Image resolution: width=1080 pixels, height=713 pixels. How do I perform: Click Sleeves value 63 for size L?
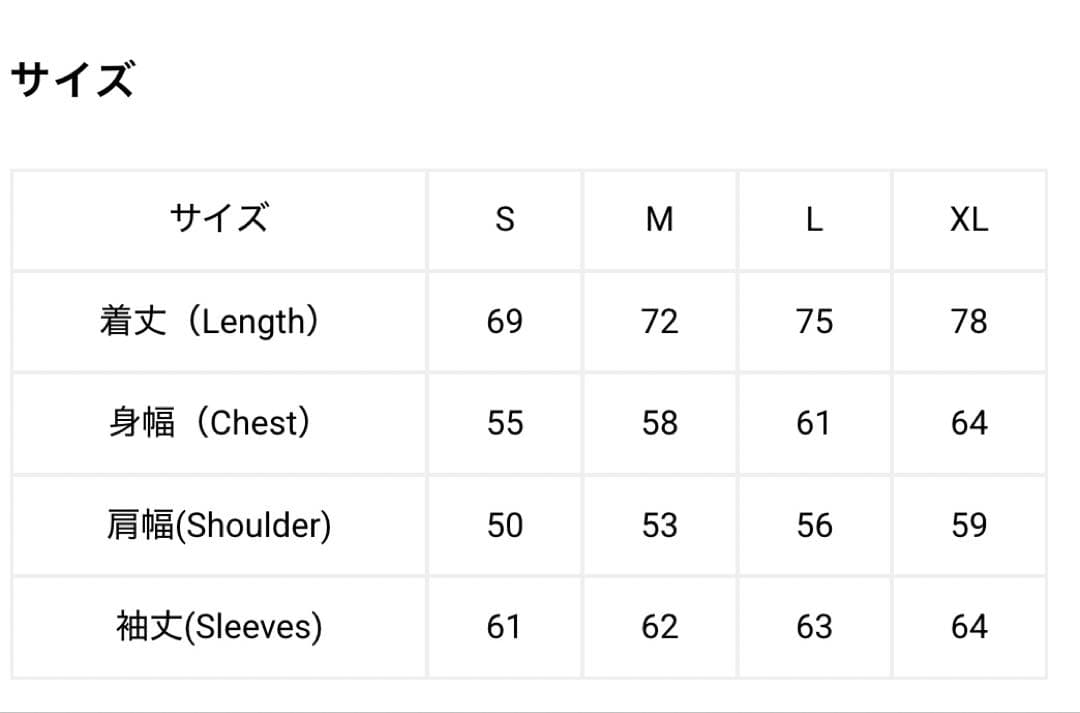814,627
